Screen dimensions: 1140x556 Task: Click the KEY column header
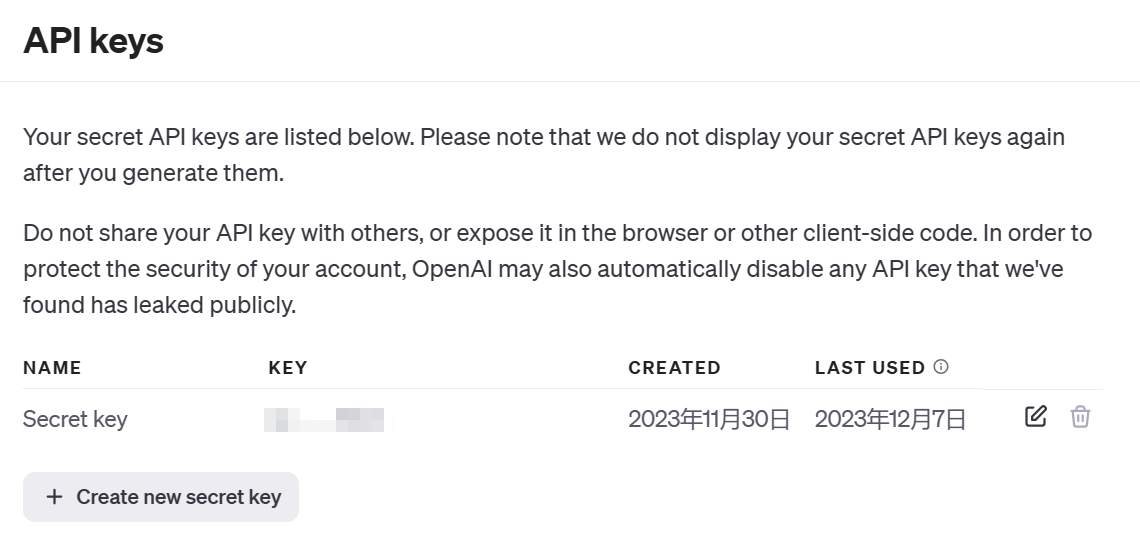288,368
